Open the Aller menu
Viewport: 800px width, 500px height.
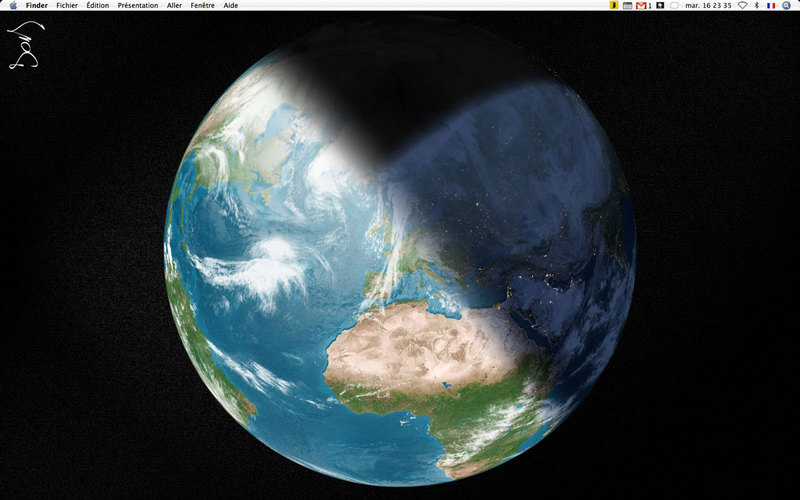pyautogui.click(x=174, y=5)
